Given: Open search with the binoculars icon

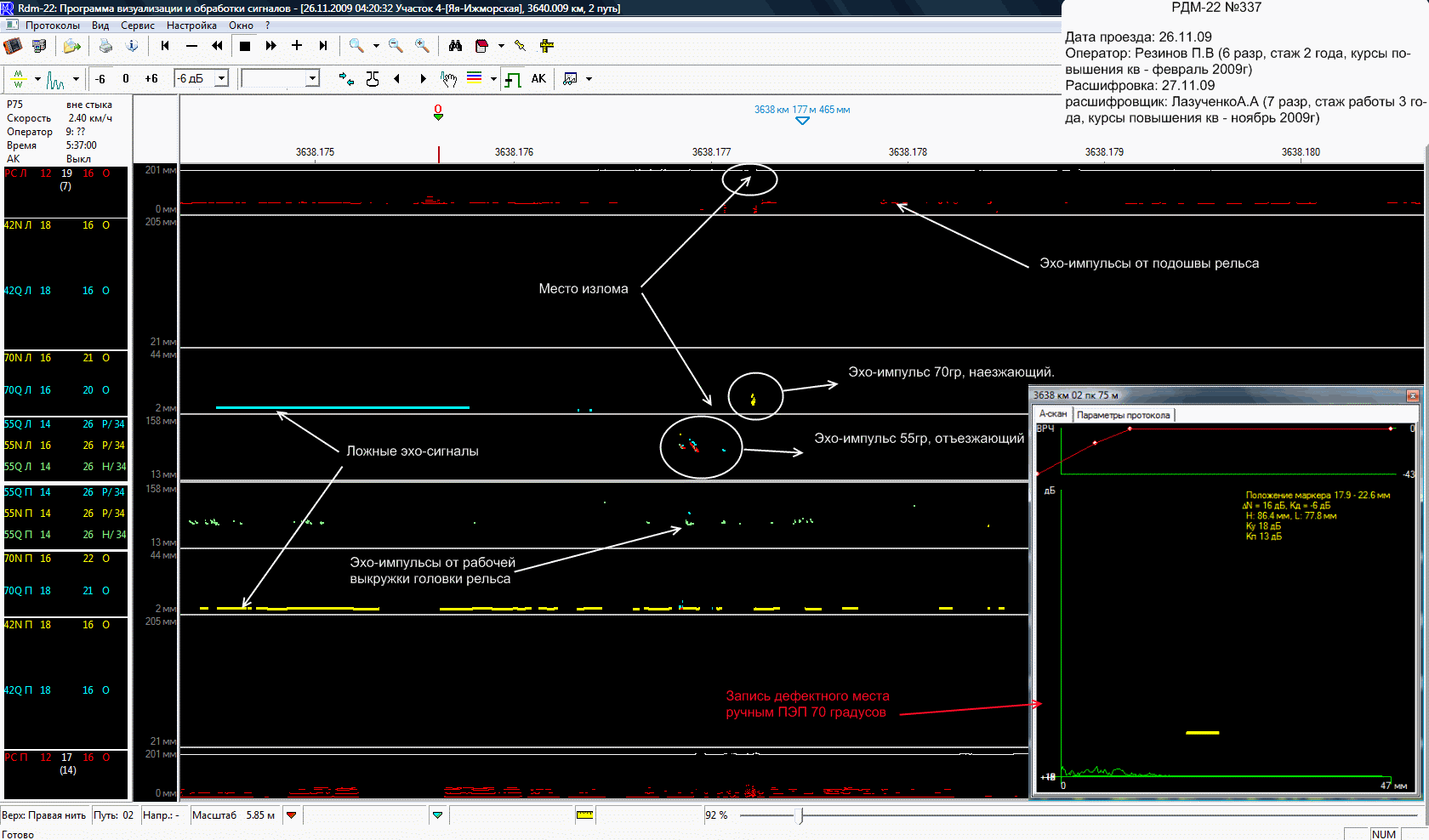Looking at the screenshot, I should 455,46.
